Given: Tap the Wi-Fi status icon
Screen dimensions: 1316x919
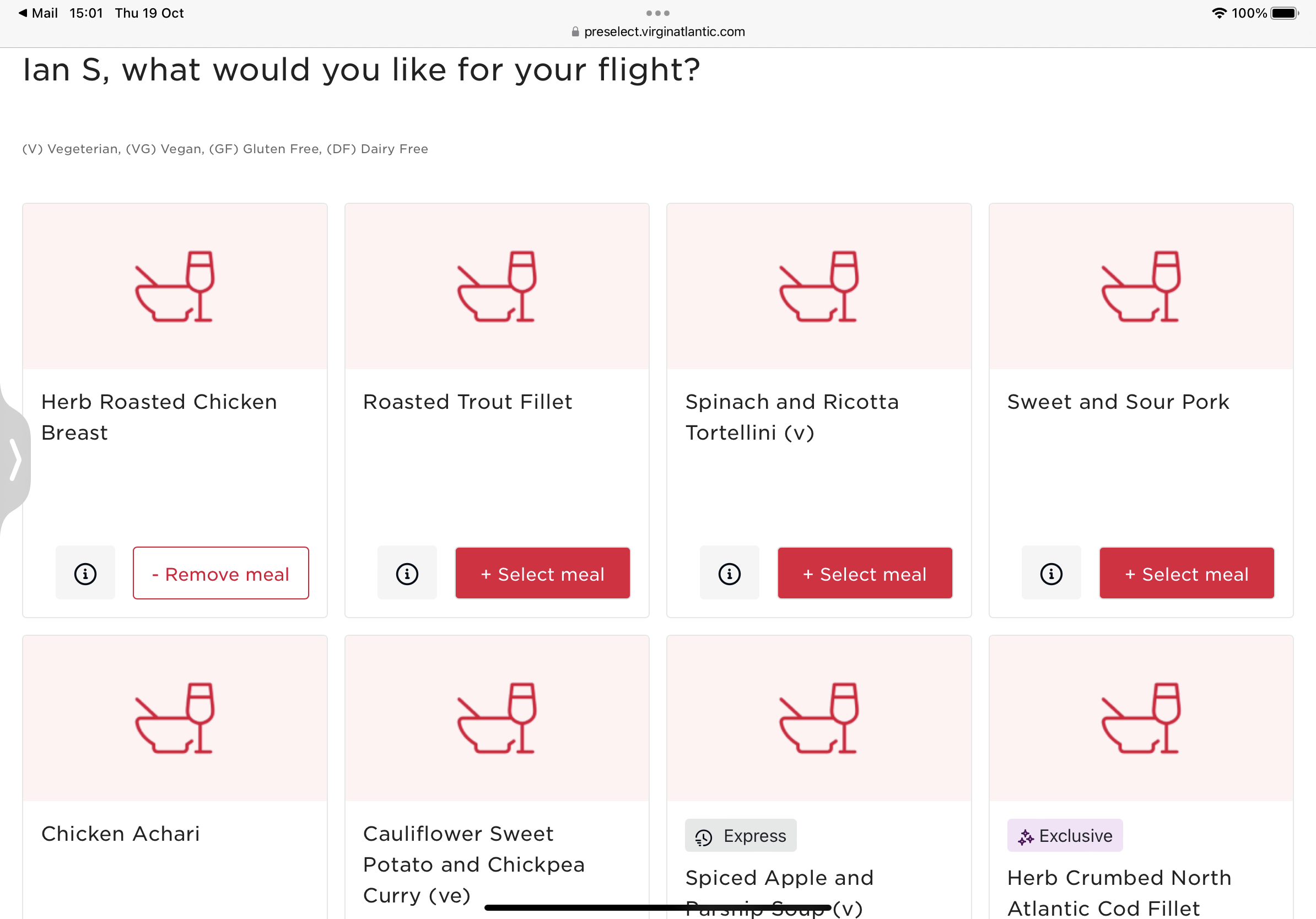Looking at the screenshot, I should tap(1219, 13).
